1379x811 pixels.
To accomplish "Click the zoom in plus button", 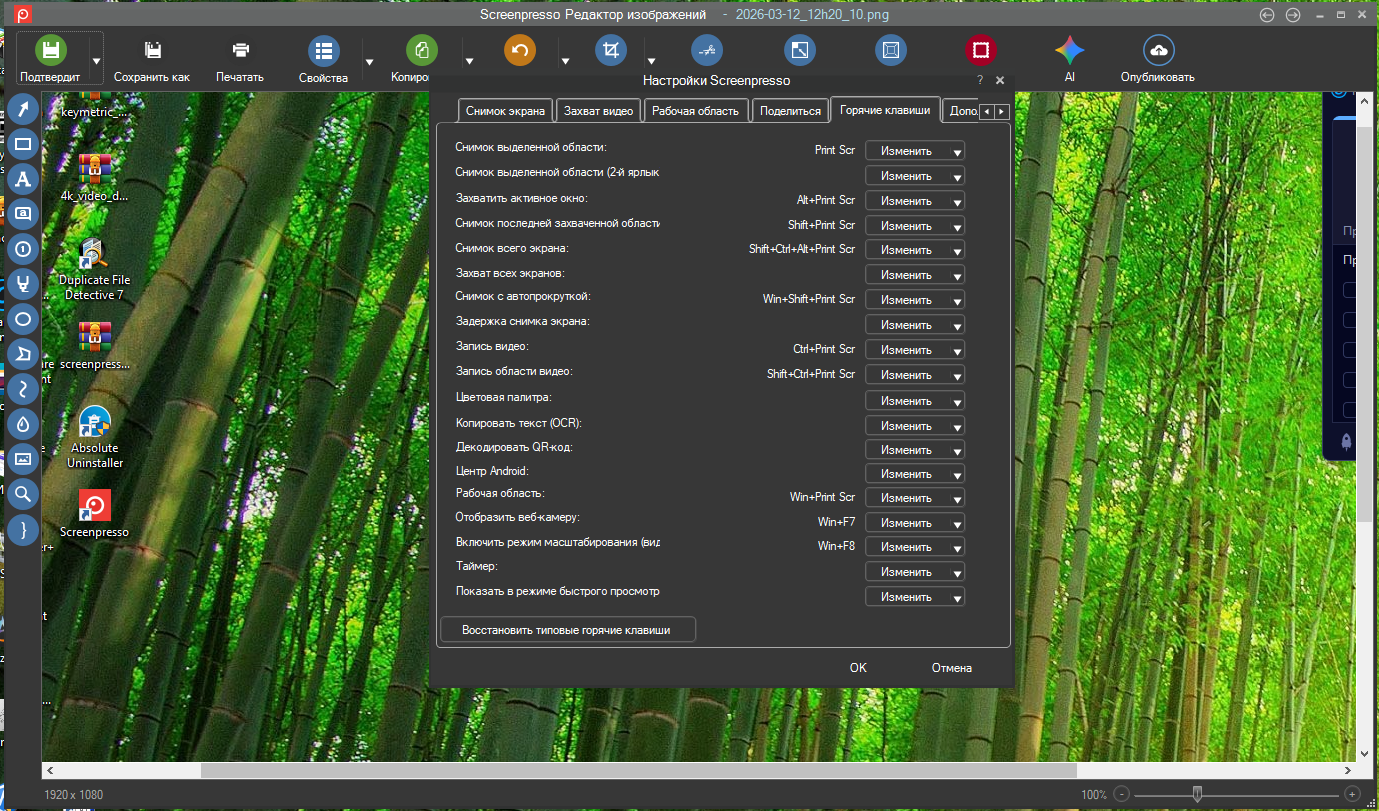I will pyautogui.click(x=1352, y=794).
